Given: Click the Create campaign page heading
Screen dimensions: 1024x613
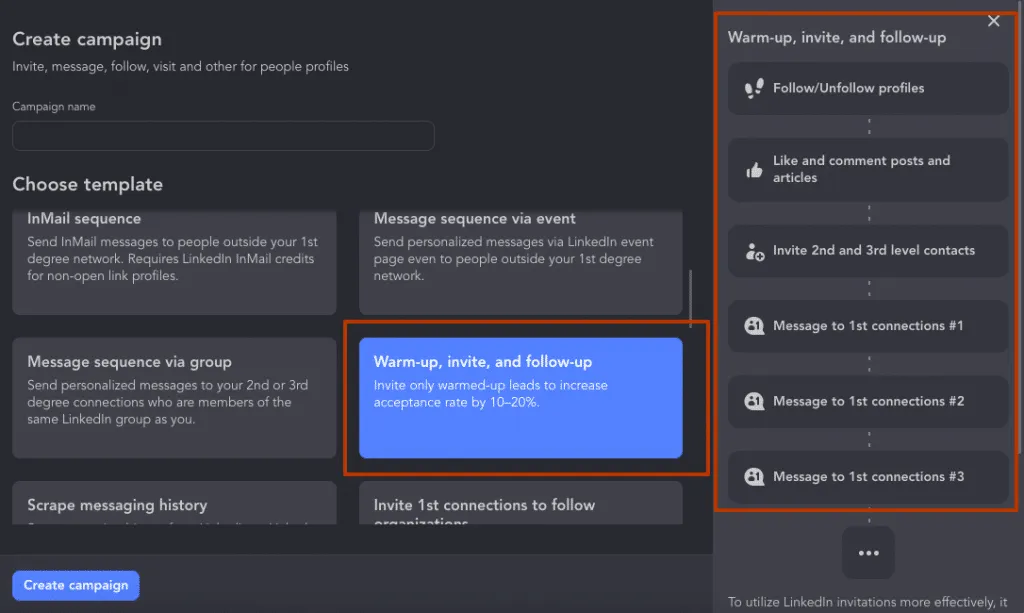Looking at the screenshot, I should point(87,39).
